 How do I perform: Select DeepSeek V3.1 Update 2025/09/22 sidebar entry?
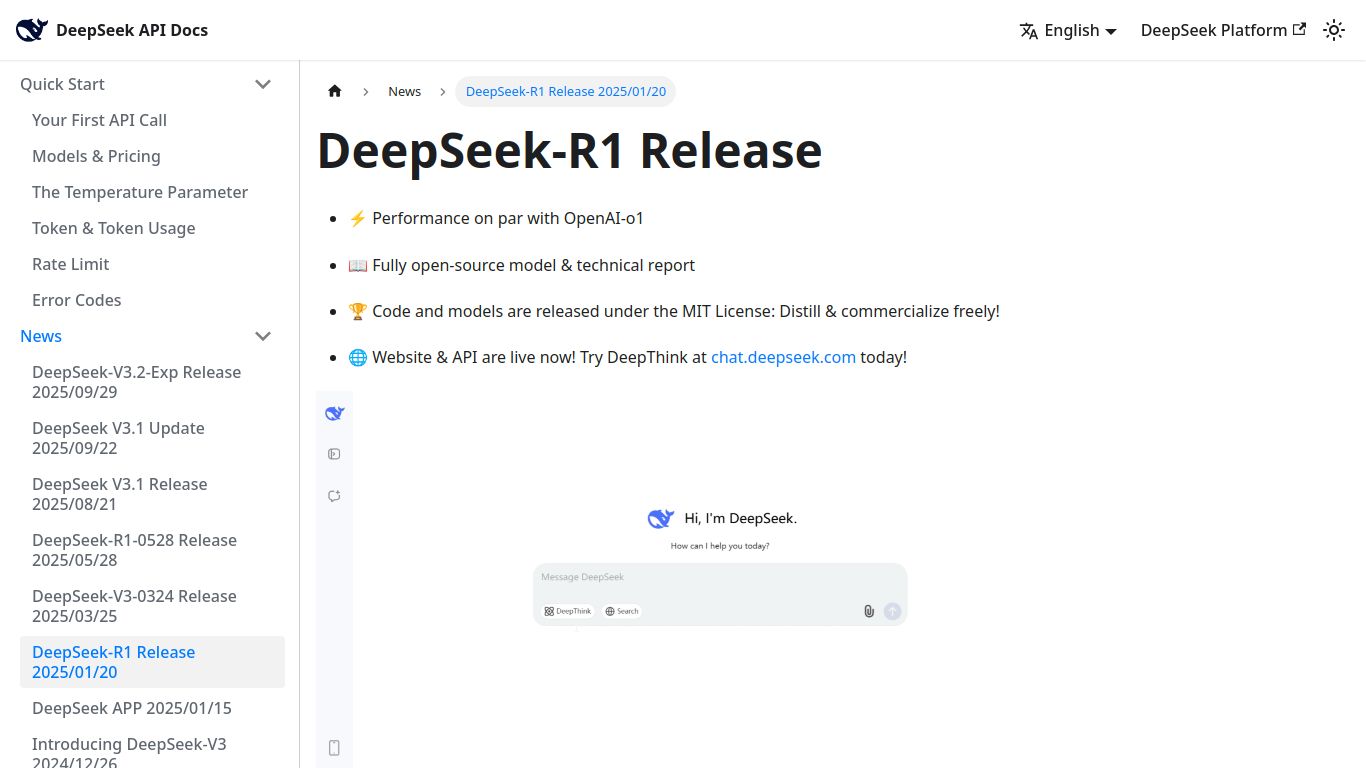point(118,438)
